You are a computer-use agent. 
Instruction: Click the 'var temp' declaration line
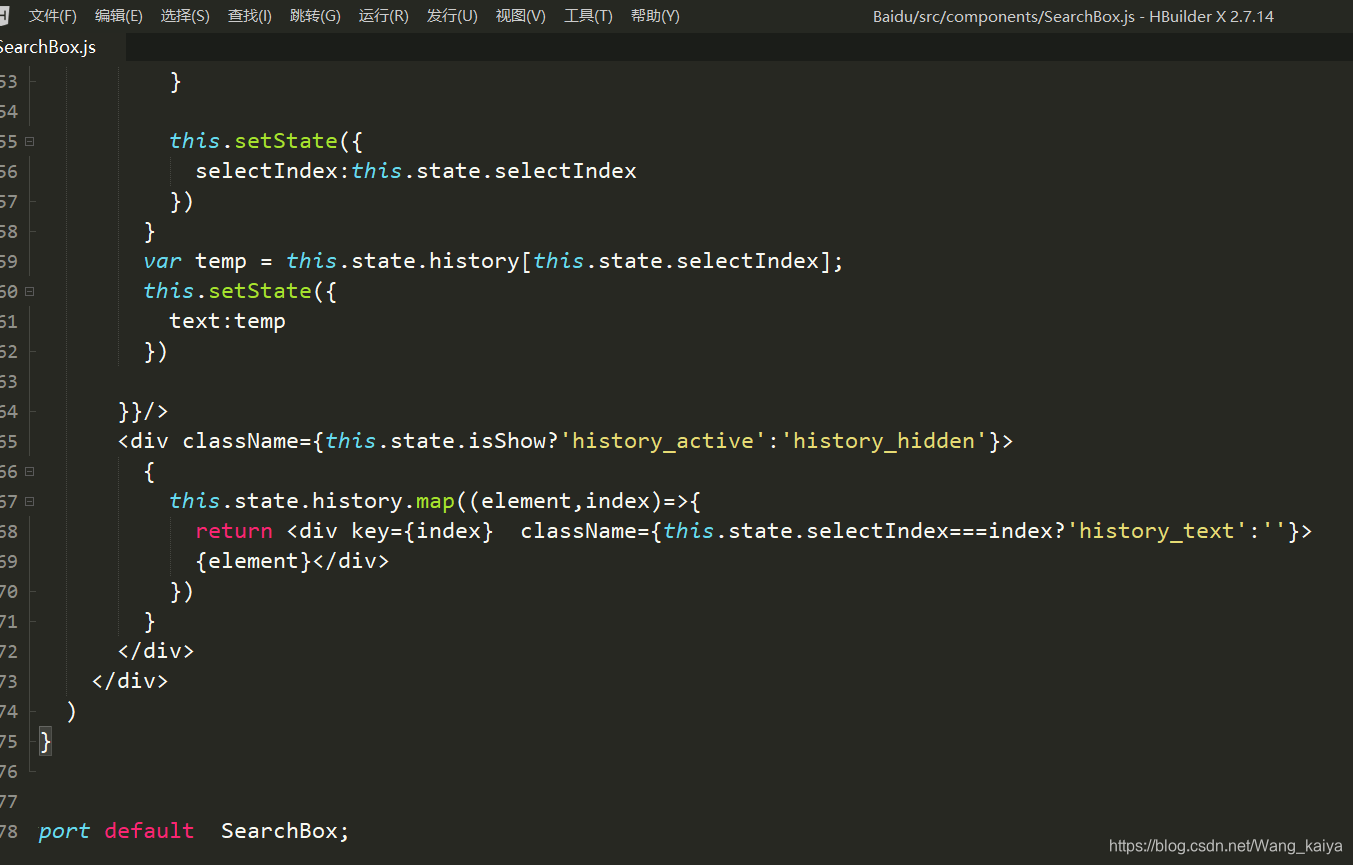(x=494, y=261)
